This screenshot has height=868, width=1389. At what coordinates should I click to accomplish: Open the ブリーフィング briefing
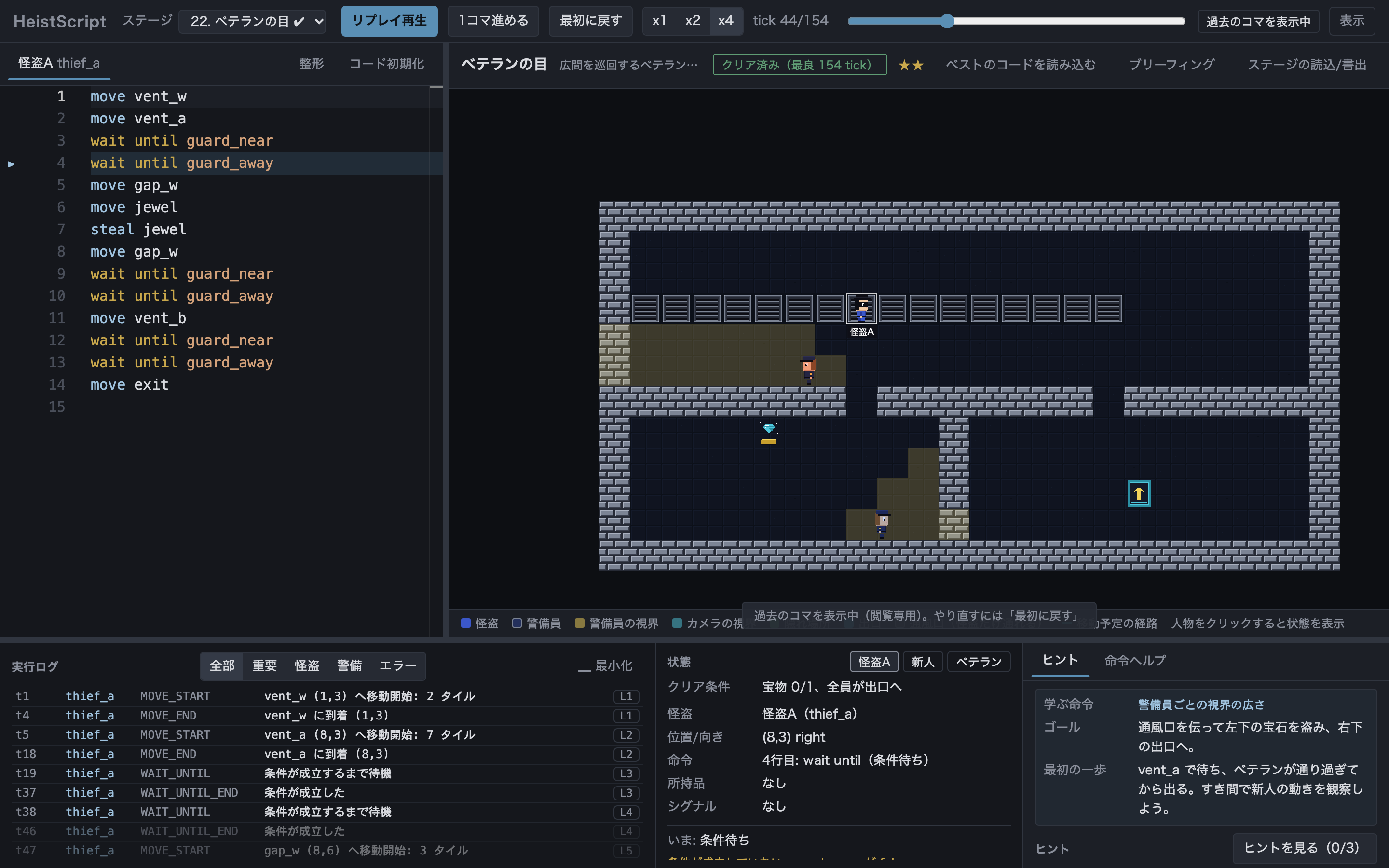(1171, 65)
